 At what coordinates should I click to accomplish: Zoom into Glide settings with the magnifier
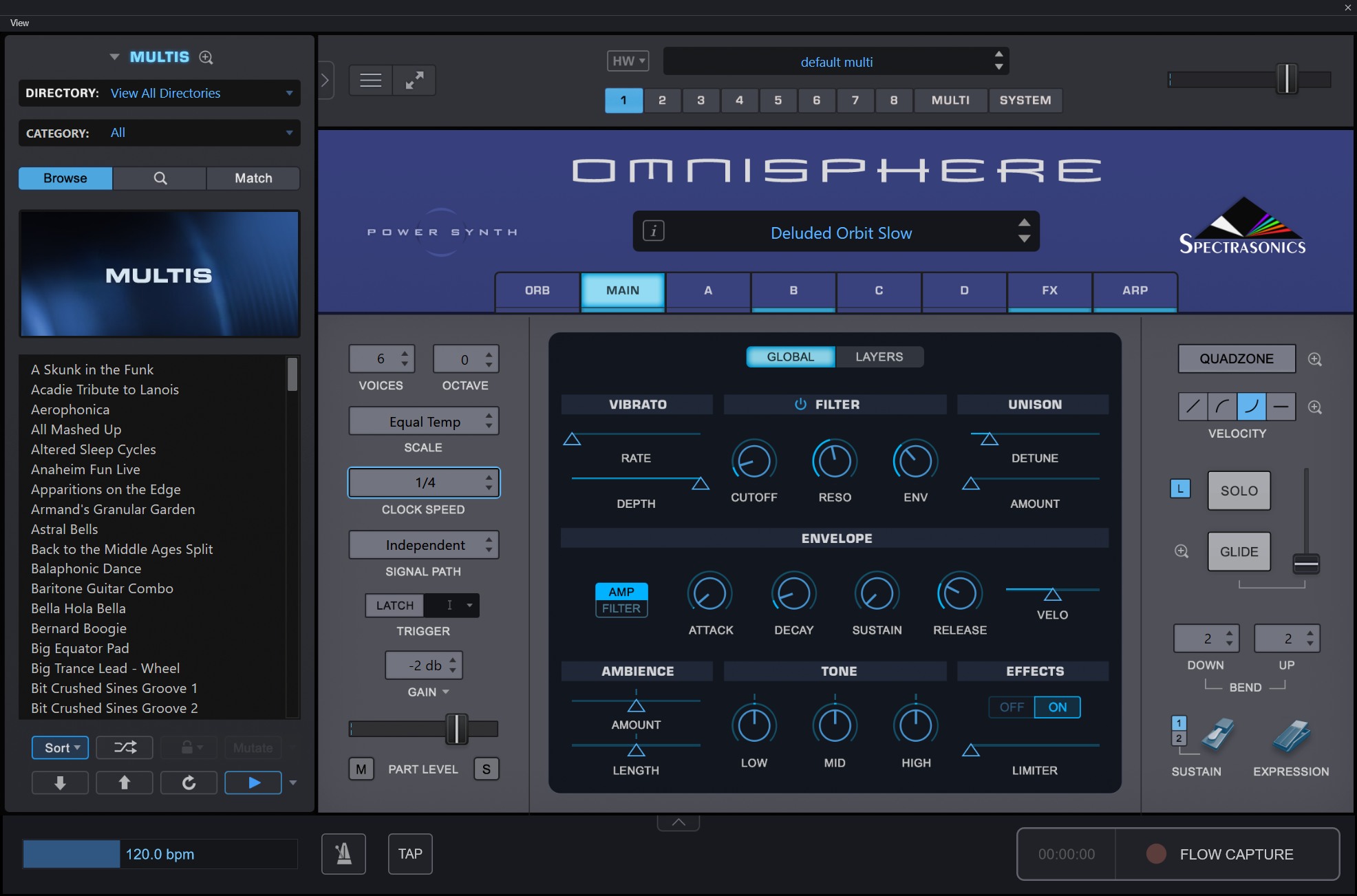1182,551
